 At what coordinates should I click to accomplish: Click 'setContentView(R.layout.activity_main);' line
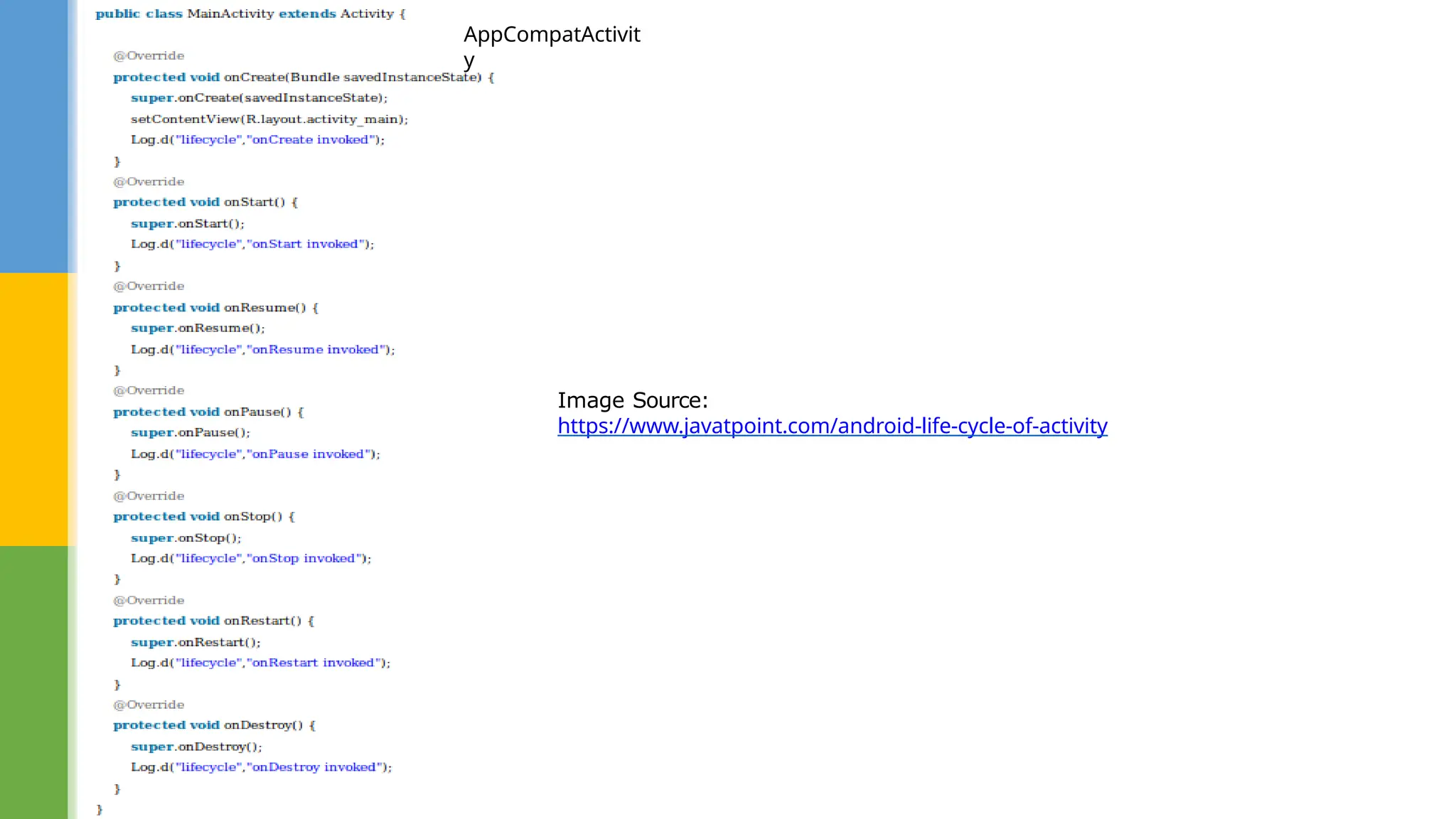point(269,119)
